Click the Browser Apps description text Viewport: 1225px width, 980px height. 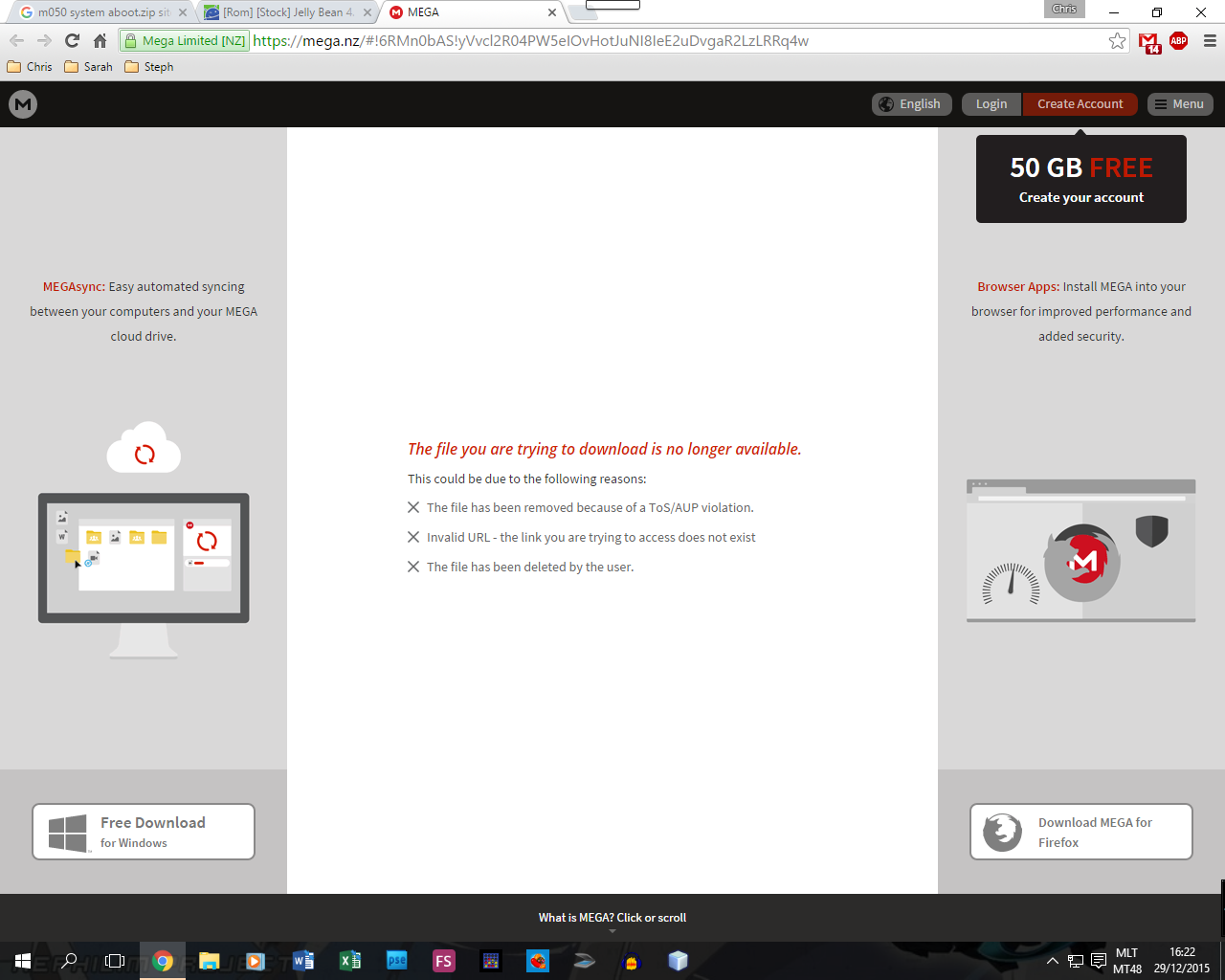pyautogui.click(x=1081, y=311)
